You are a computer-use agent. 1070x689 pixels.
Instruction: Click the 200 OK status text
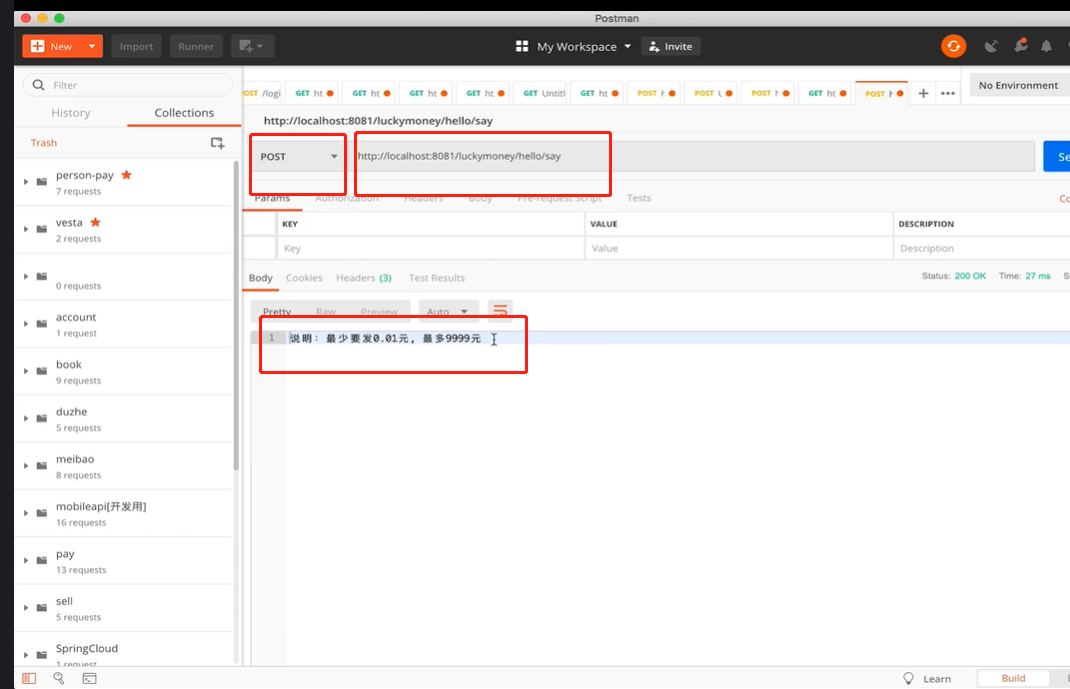tap(970, 276)
